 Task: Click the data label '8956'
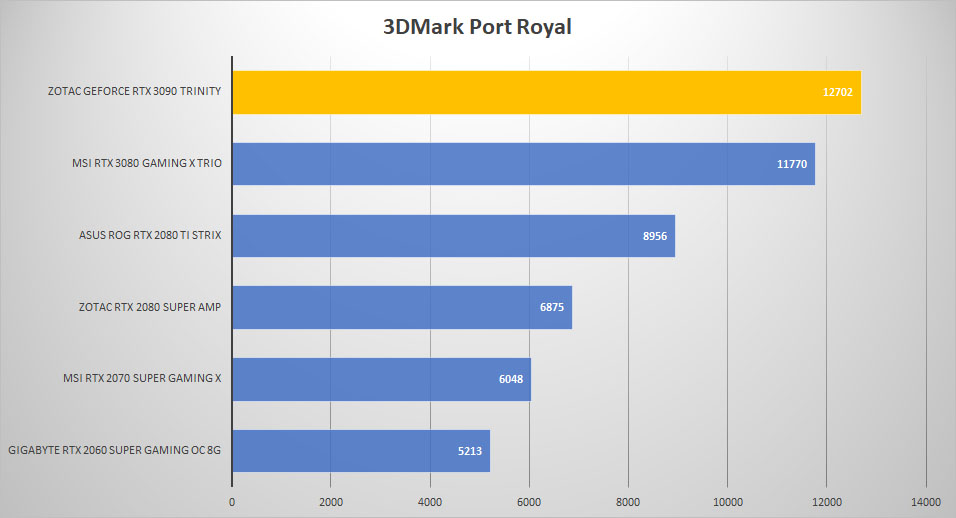point(655,236)
